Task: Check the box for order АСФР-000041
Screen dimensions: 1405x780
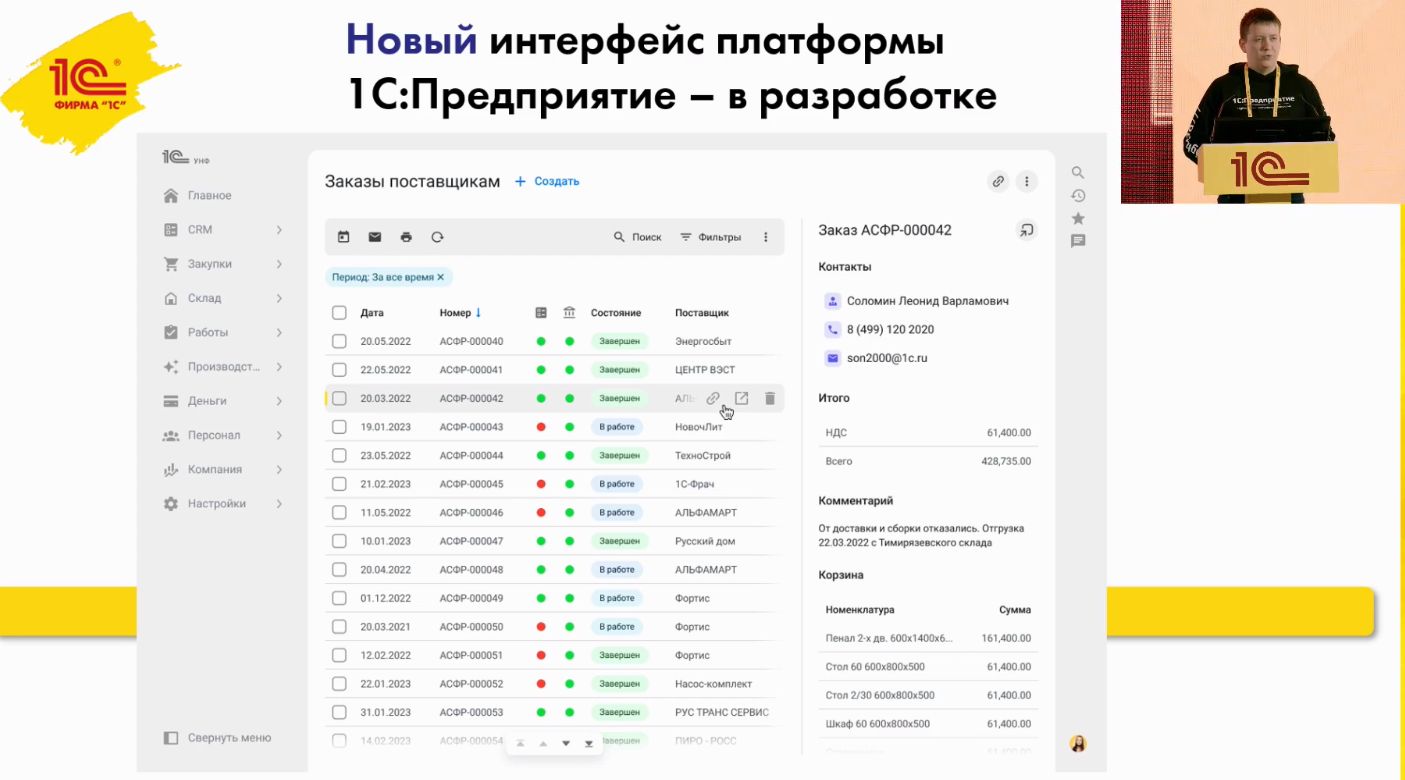Action: coord(339,370)
